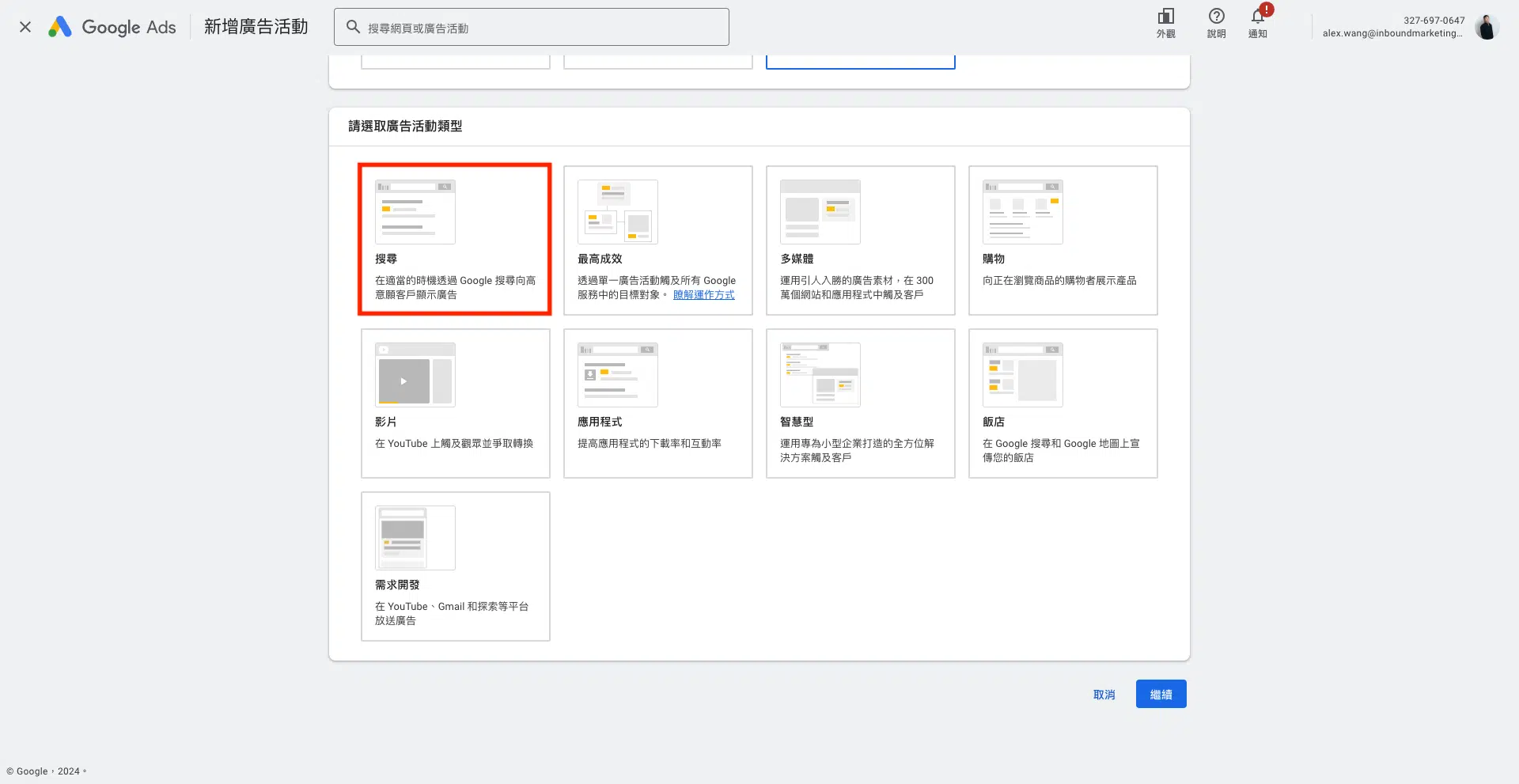Image resolution: width=1519 pixels, height=784 pixels.
Task: Select the 多媒體 campaign type illustration
Action: [820, 212]
